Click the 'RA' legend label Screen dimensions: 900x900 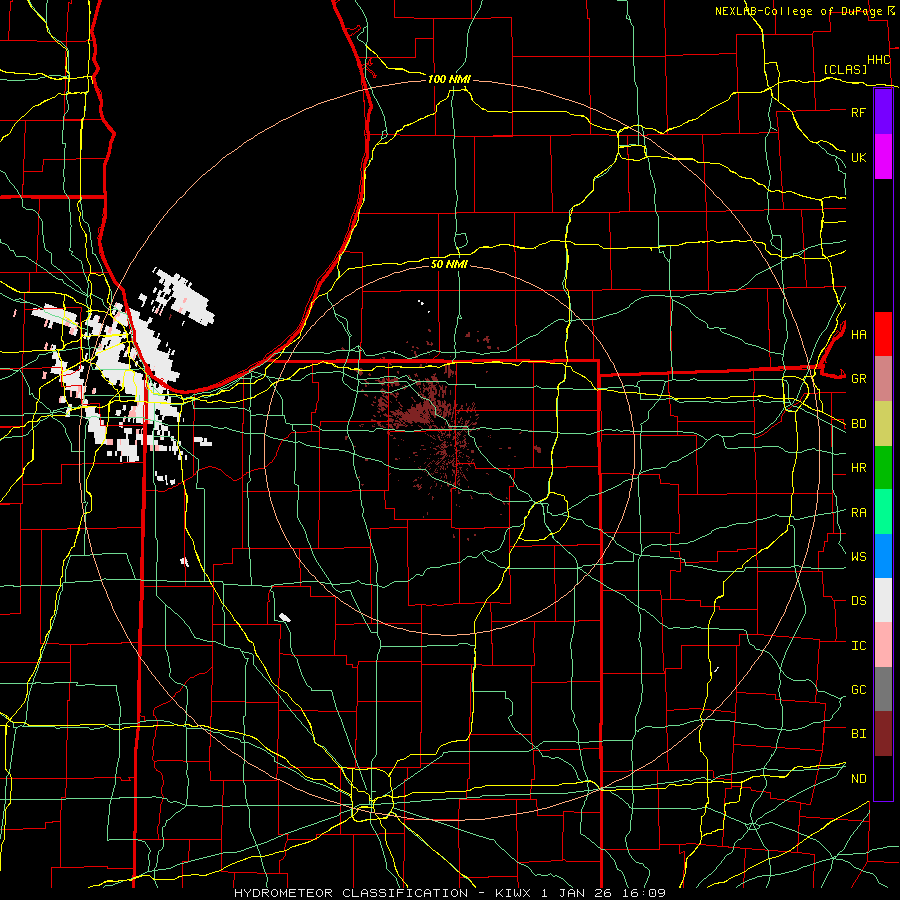[858, 513]
